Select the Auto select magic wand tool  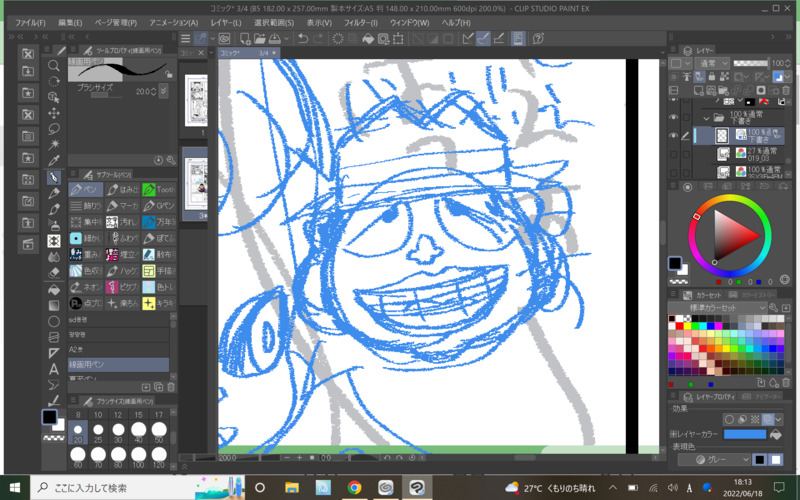coord(54,145)
